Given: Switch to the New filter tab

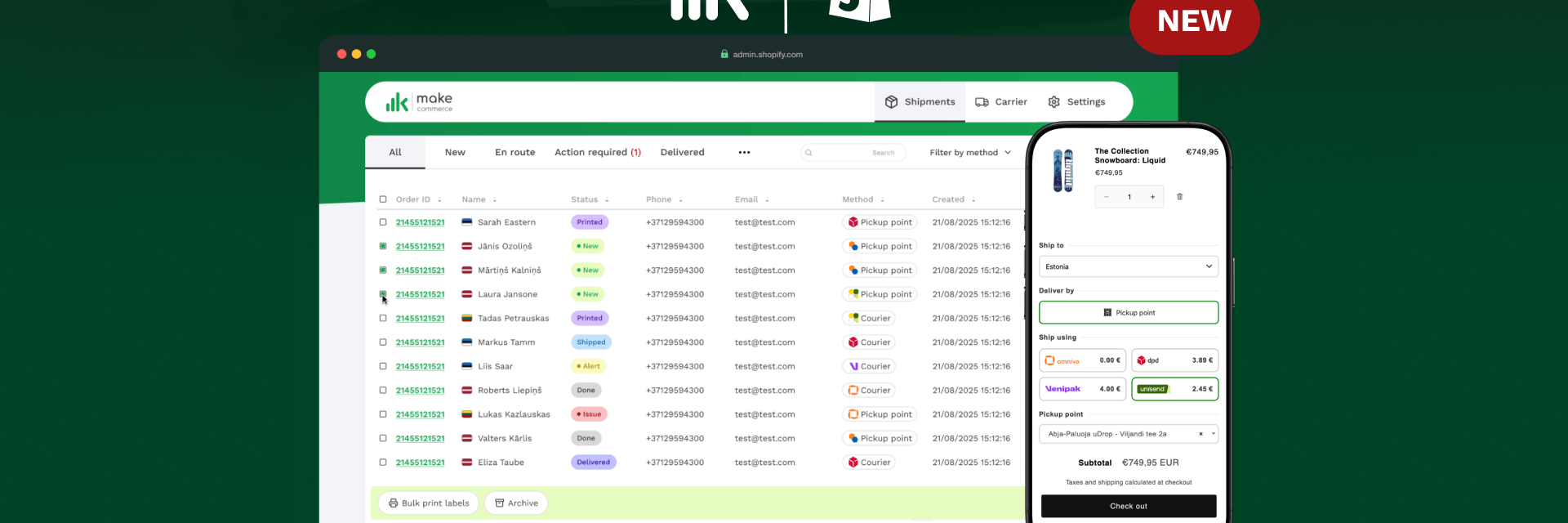Looking at the screenshot, I should [455, 153].
